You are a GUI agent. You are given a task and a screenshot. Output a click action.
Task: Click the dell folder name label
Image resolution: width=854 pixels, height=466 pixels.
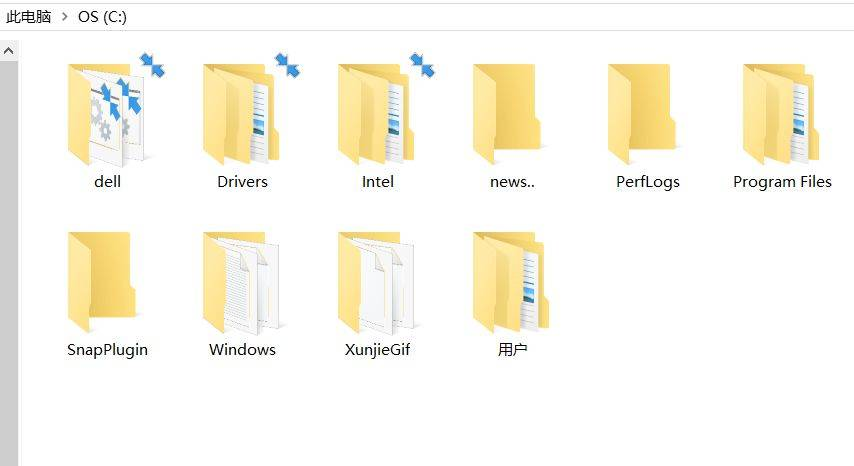(x=107, y=182)
